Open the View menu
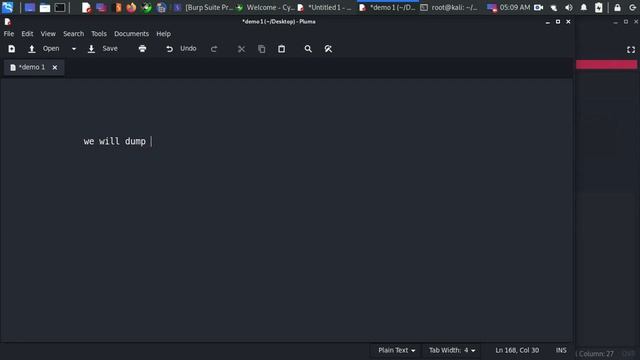Image resolution: width=640 pixels, height=360 pixels. [48, 34]
